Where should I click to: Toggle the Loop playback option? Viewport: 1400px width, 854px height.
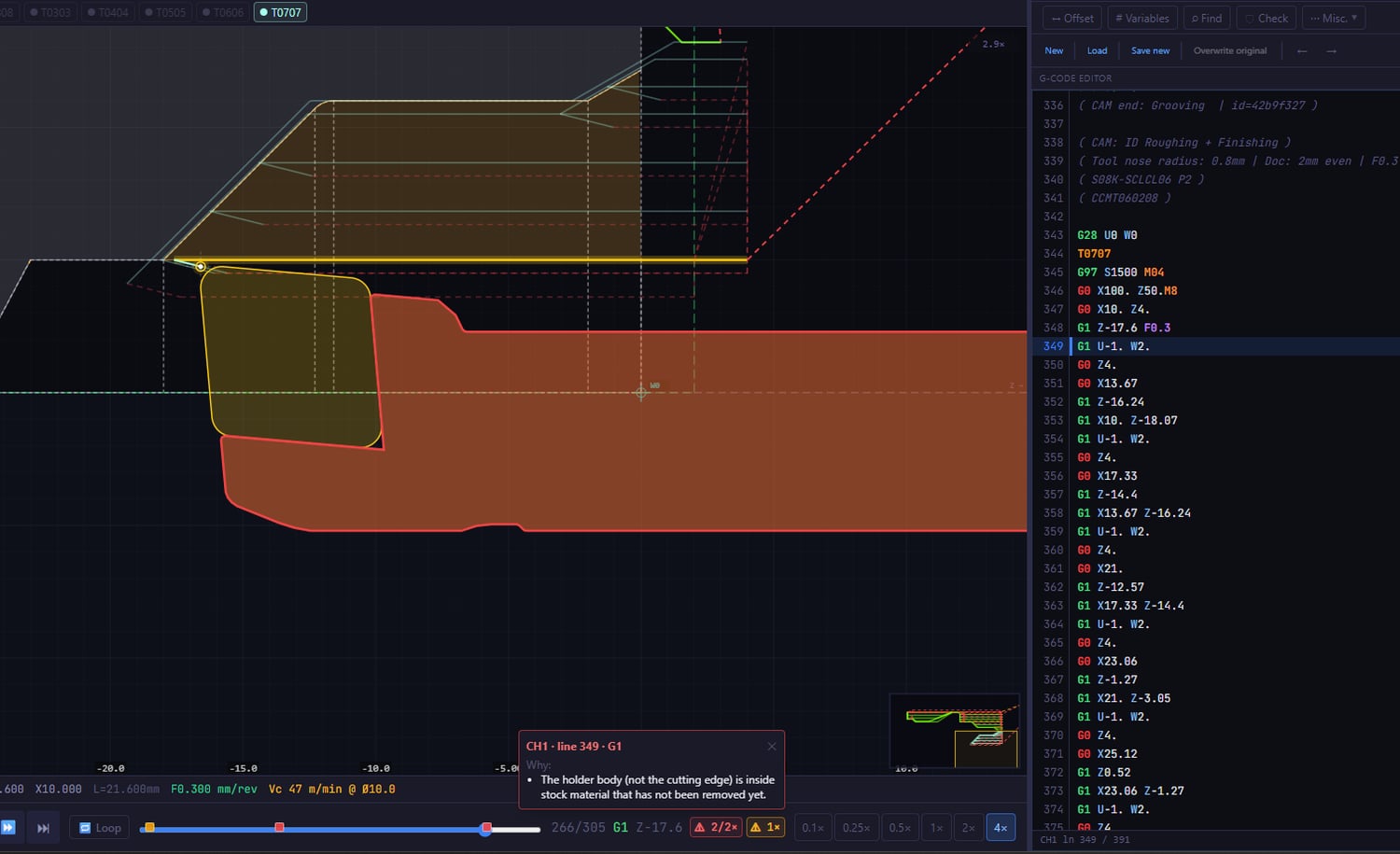coord(100,827)
